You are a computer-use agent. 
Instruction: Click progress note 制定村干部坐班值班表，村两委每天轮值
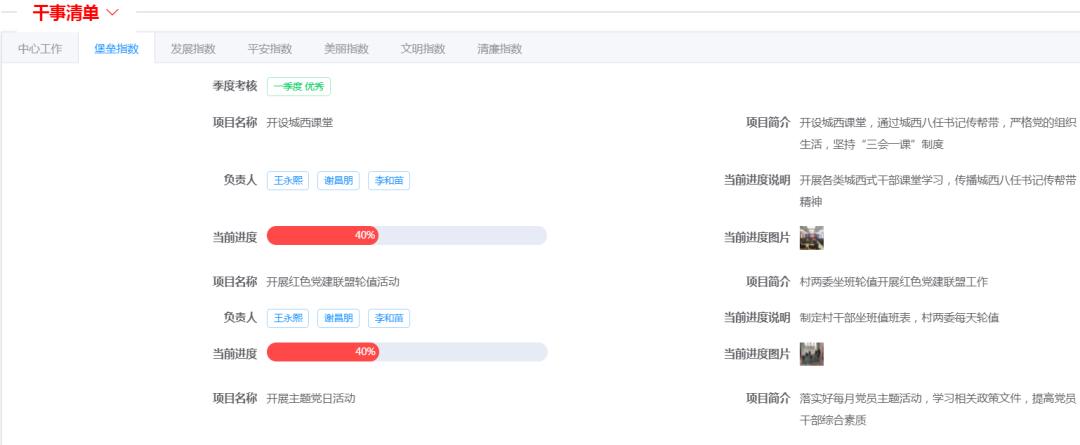(899, 318)
